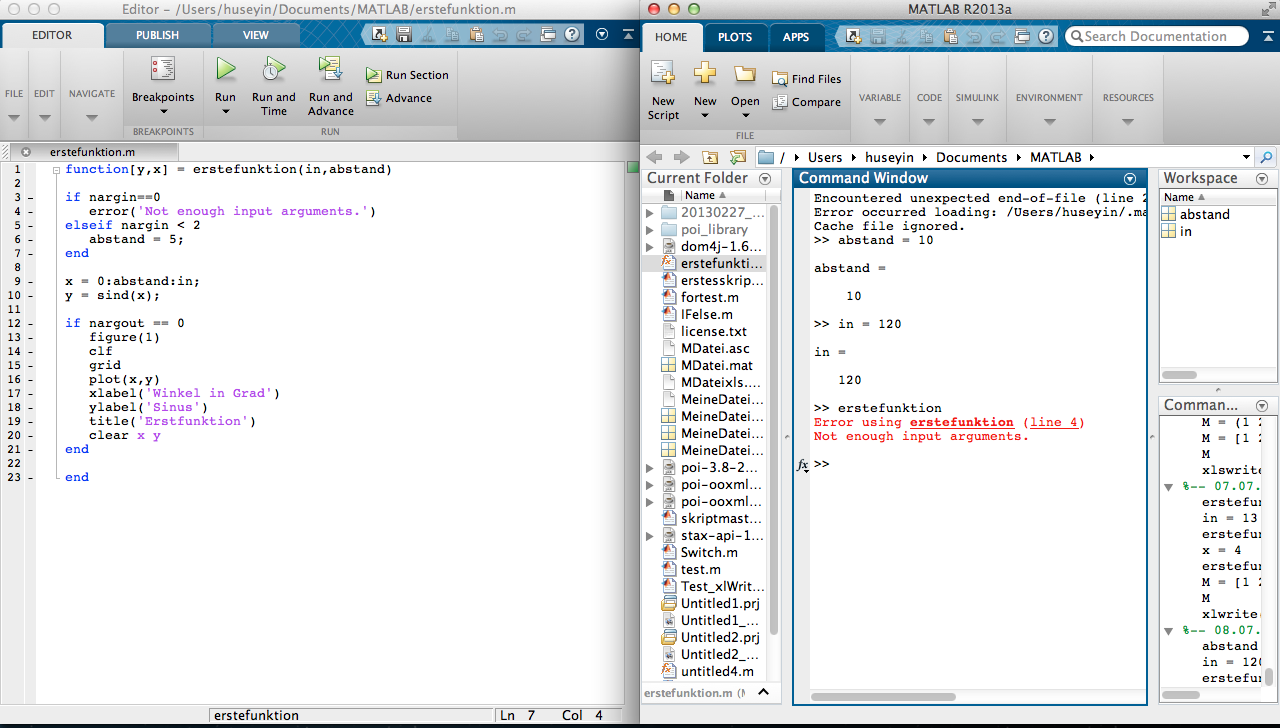Expand the VARIABLE ribbon section

click(x=879, y=121)
